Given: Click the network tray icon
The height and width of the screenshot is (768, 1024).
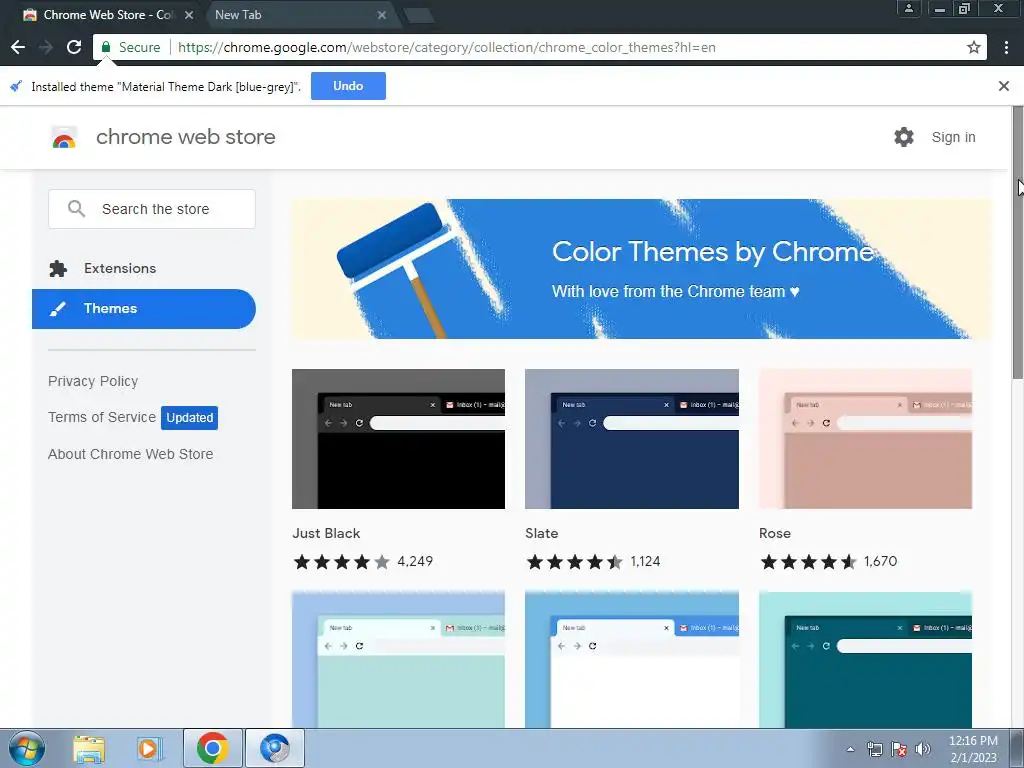Looking at the screenshot, I should point(874,749).
